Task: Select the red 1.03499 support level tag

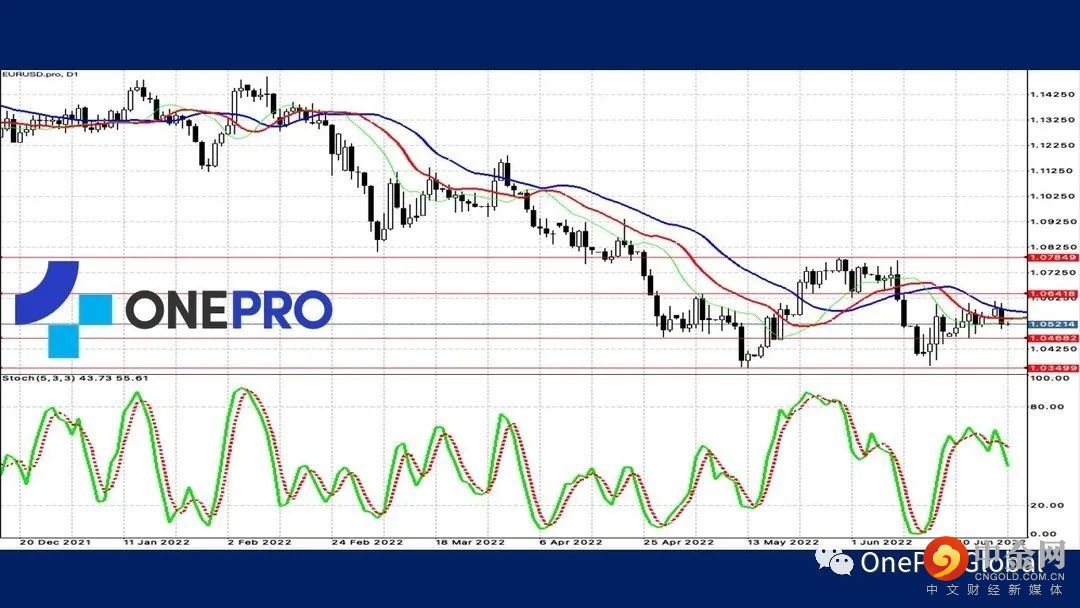Action: 1053,368
